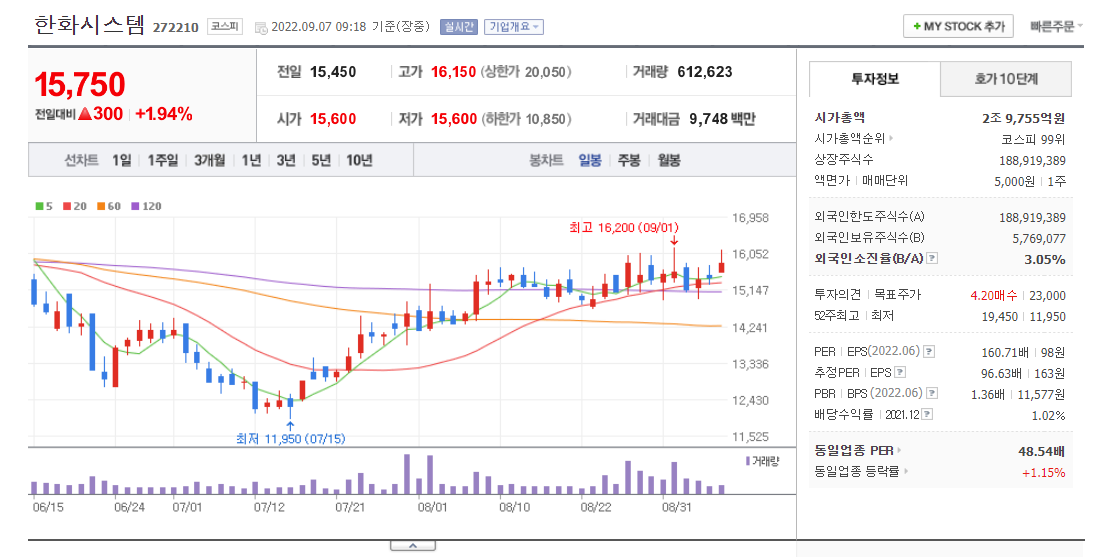Click the 08/01 date on chart axis
The image size is (1106, 557).
(432, 508)
